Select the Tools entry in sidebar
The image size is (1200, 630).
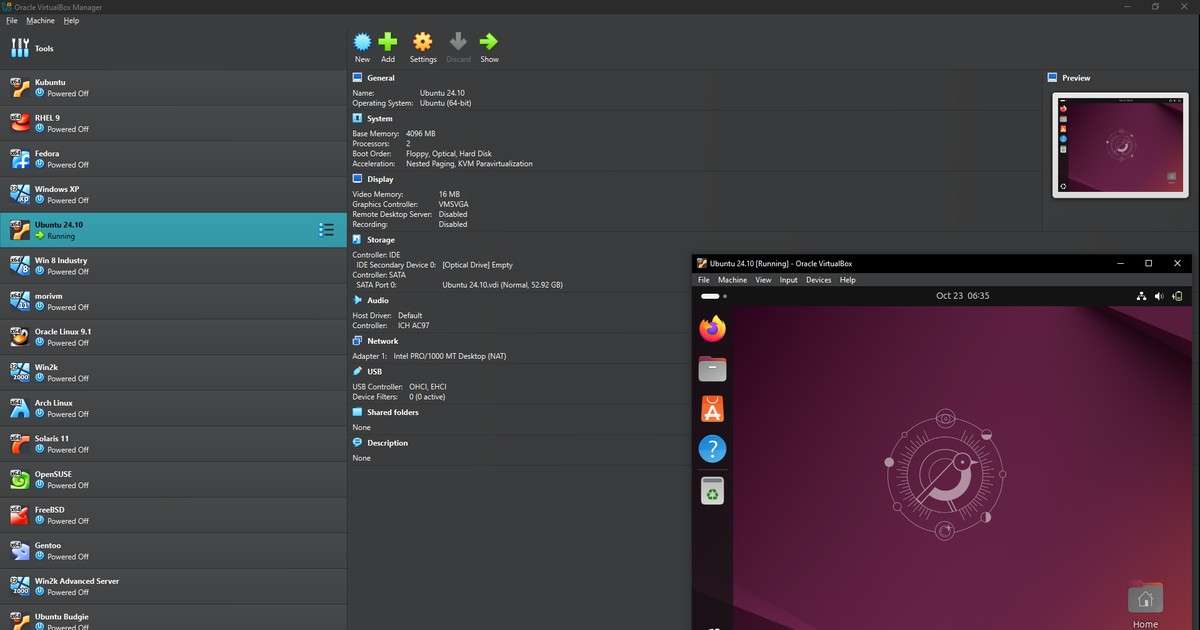coord(173,48)
